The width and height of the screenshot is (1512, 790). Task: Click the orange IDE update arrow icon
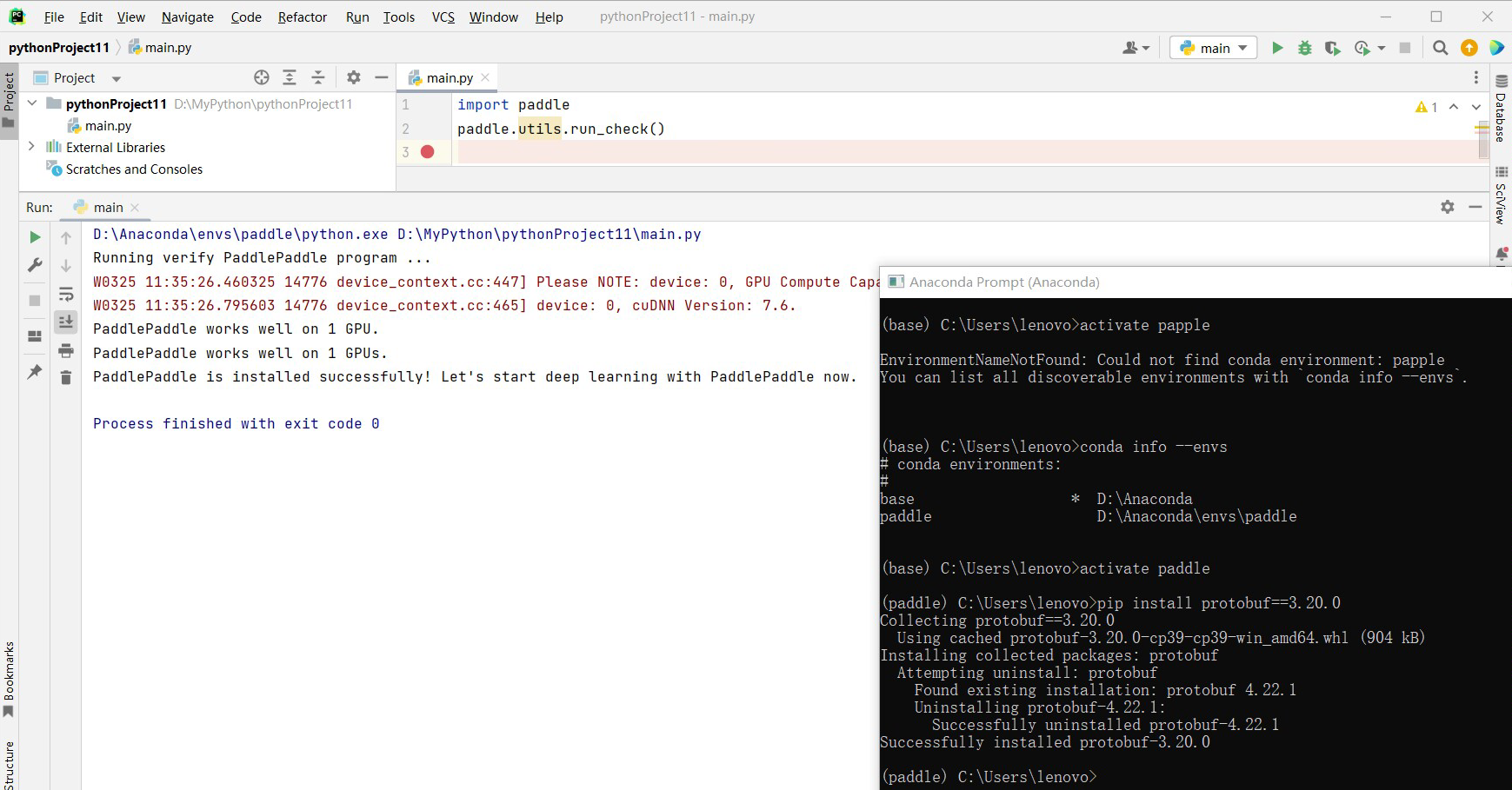pos(1469,48)
